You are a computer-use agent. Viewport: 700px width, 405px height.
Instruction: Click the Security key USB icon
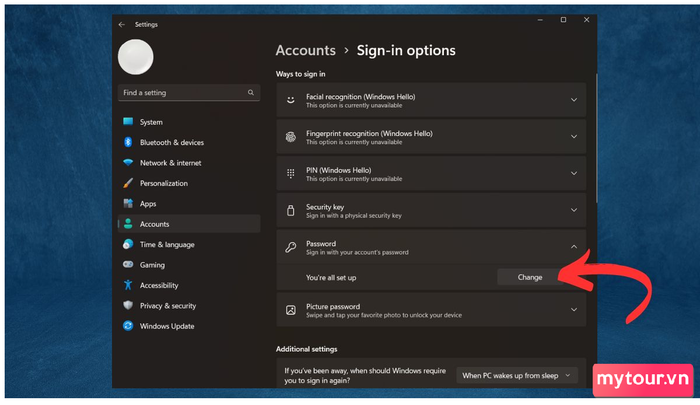(291, 210)
